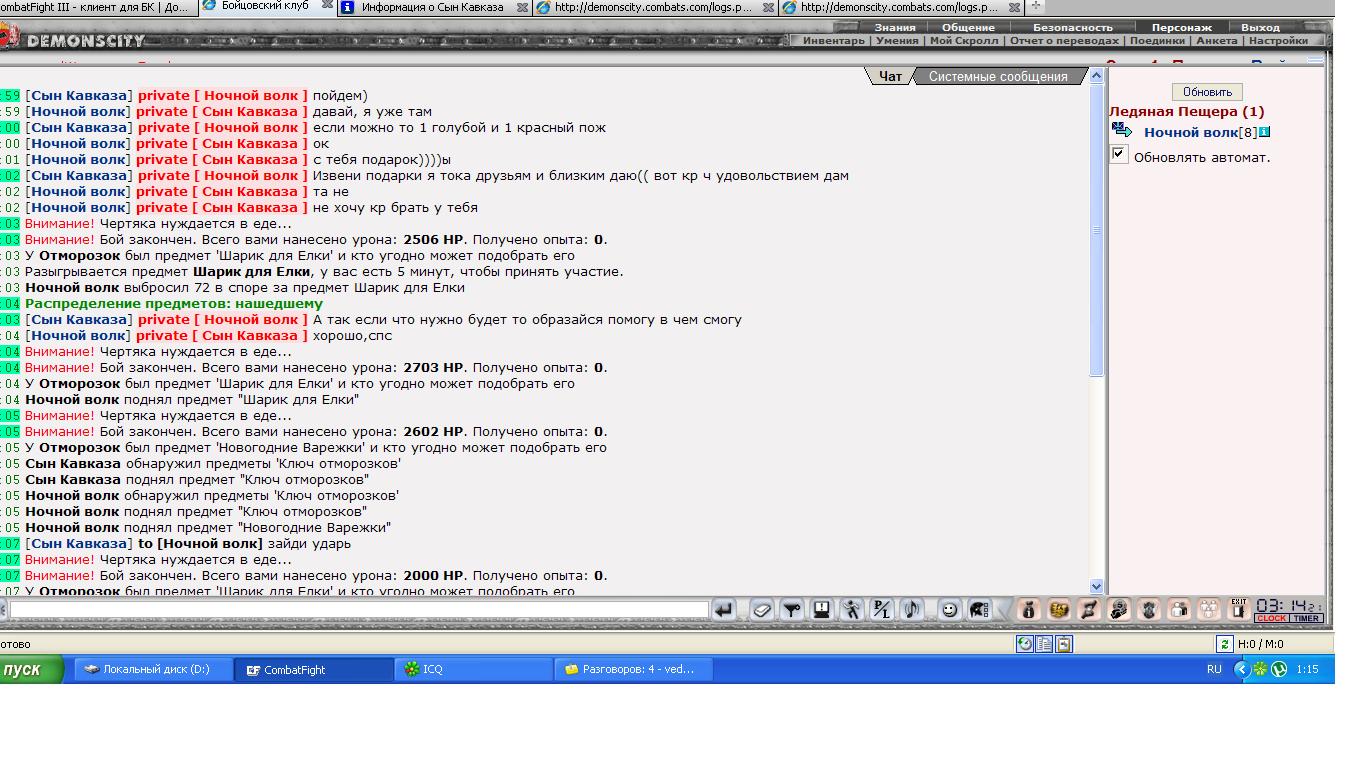
Task: Open the Персонаж menu
Action: click(x=1181, y=28)
